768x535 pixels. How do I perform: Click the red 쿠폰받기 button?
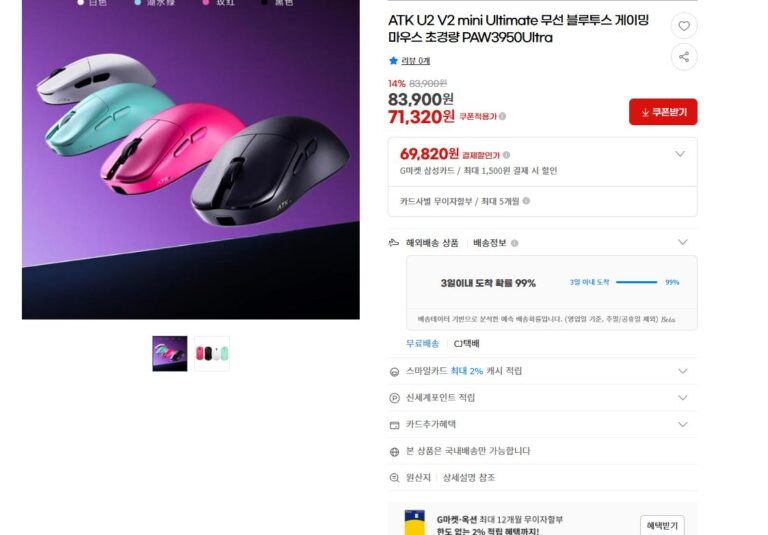coord(663,112)
